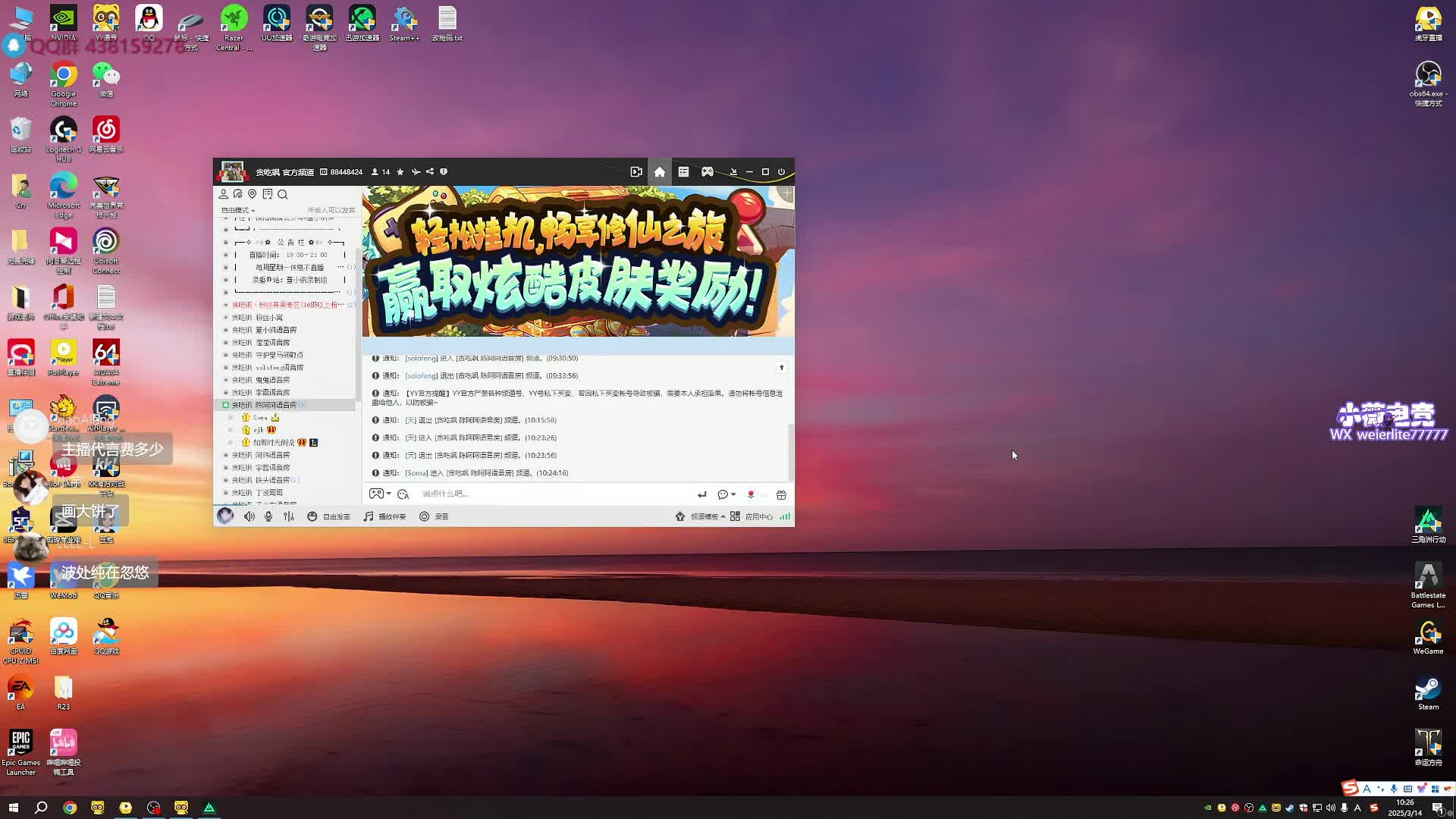
Task: Open the WeGame desktop shortcut
Action: [1428, 638]
